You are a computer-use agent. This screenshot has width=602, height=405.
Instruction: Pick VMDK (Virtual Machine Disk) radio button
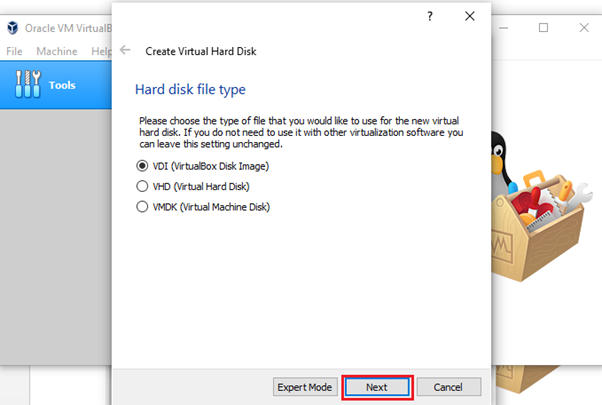(141, 207)
